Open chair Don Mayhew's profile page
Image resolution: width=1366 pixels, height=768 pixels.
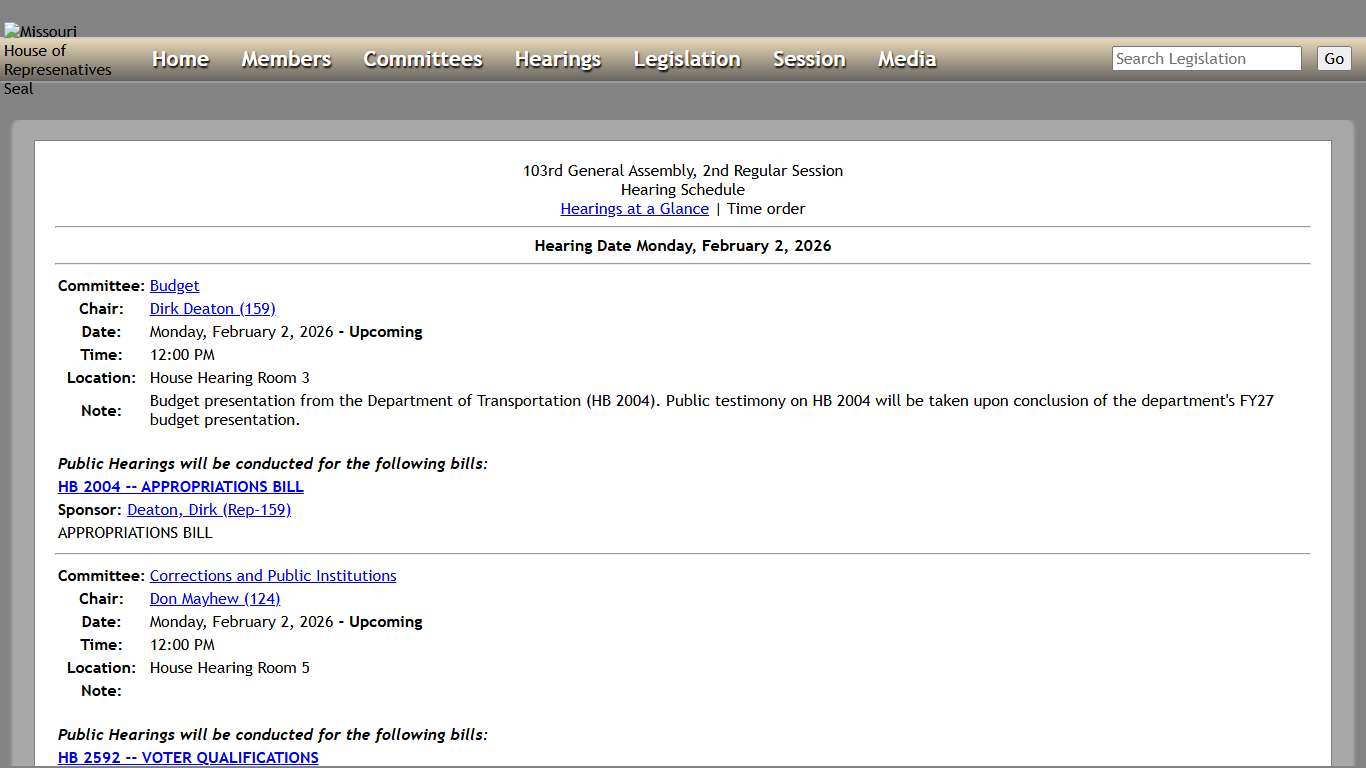tap(214, 598)
